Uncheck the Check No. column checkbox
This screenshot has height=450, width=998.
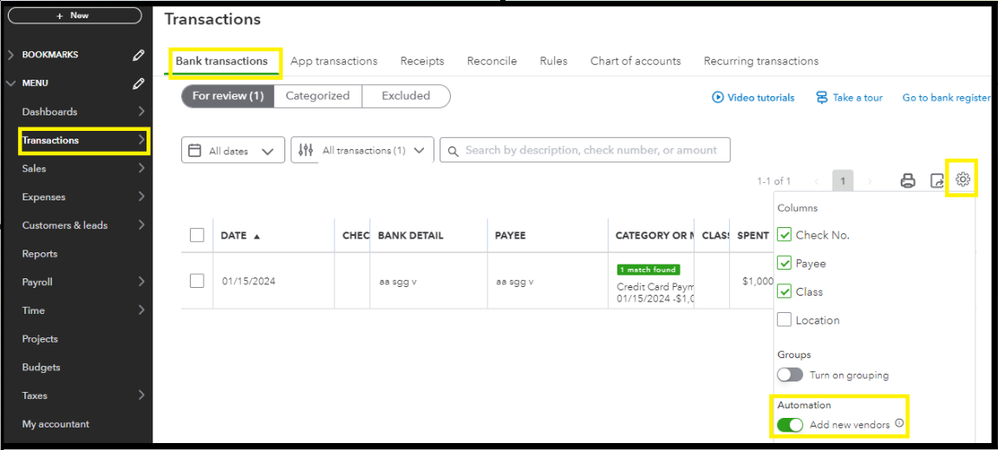785,235
